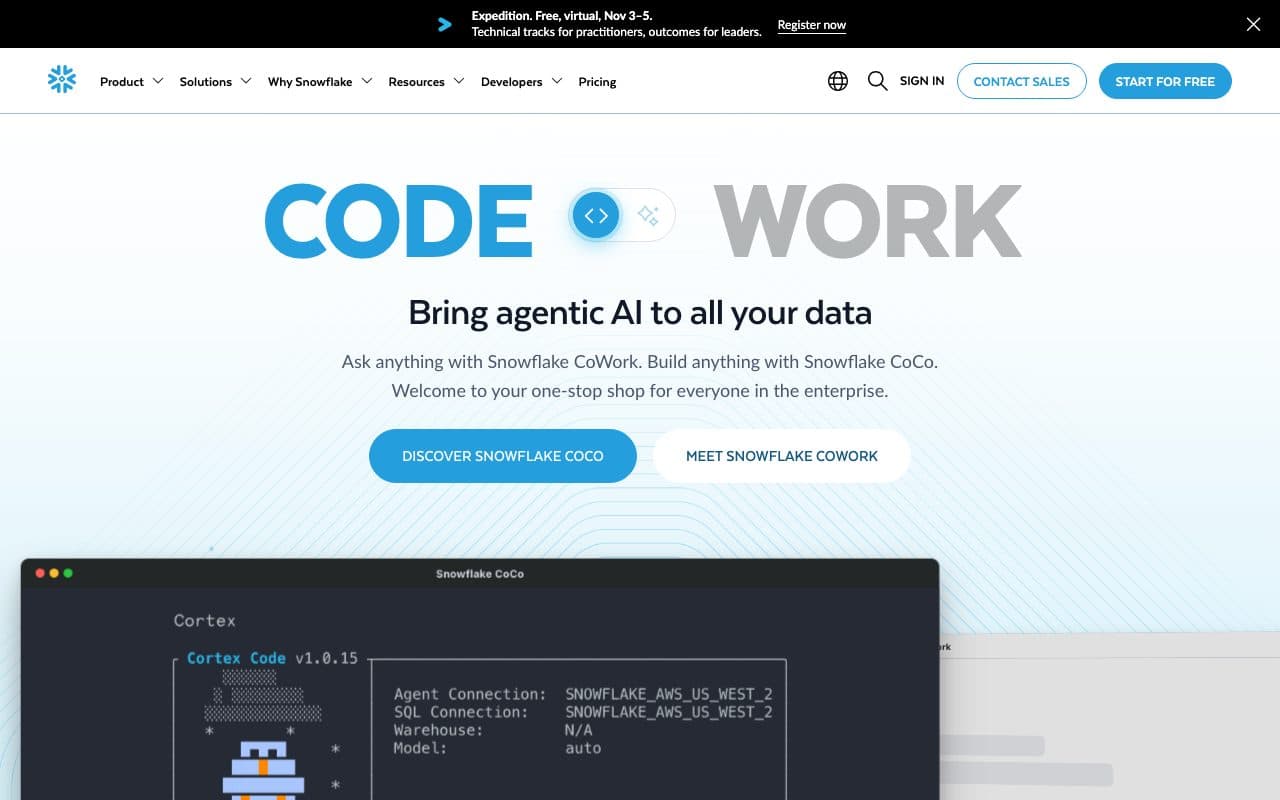Click the pixel-art character in terminal

point(263,770)
